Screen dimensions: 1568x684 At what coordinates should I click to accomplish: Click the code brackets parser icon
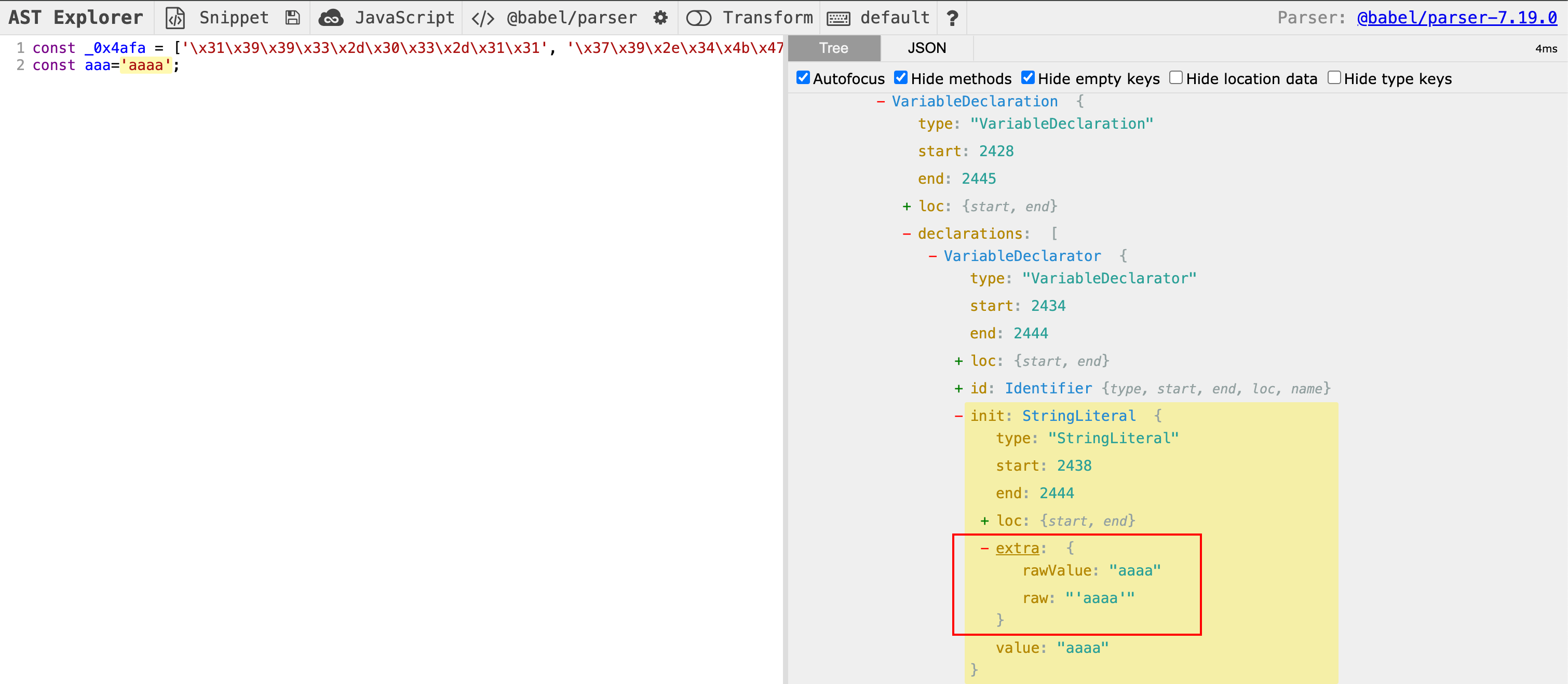pos(483,18)
